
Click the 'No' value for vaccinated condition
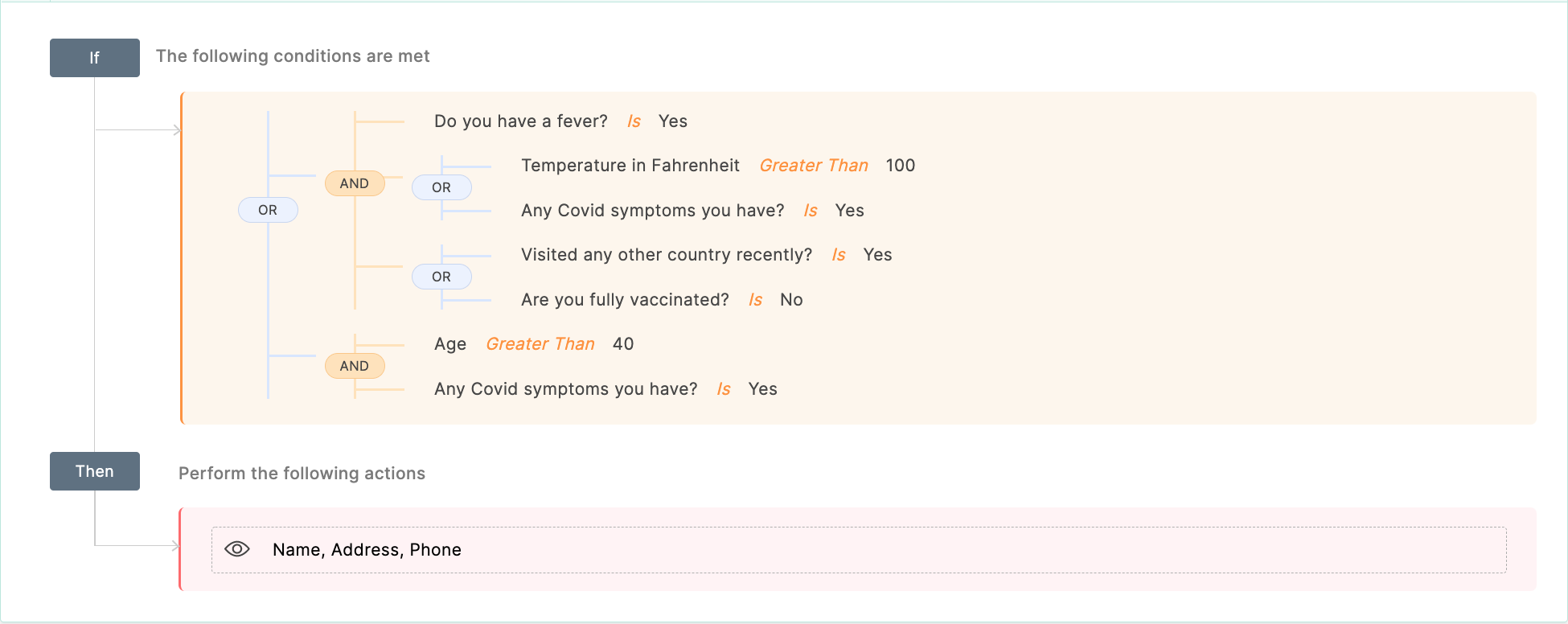(x=791, y=300)
